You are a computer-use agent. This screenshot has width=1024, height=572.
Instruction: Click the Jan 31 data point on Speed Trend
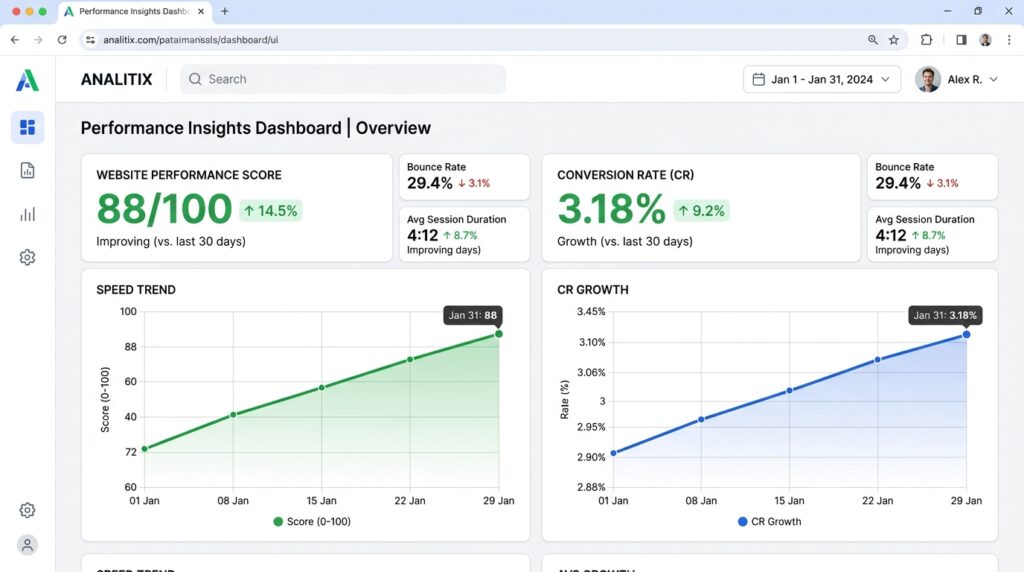coord(499,334)
